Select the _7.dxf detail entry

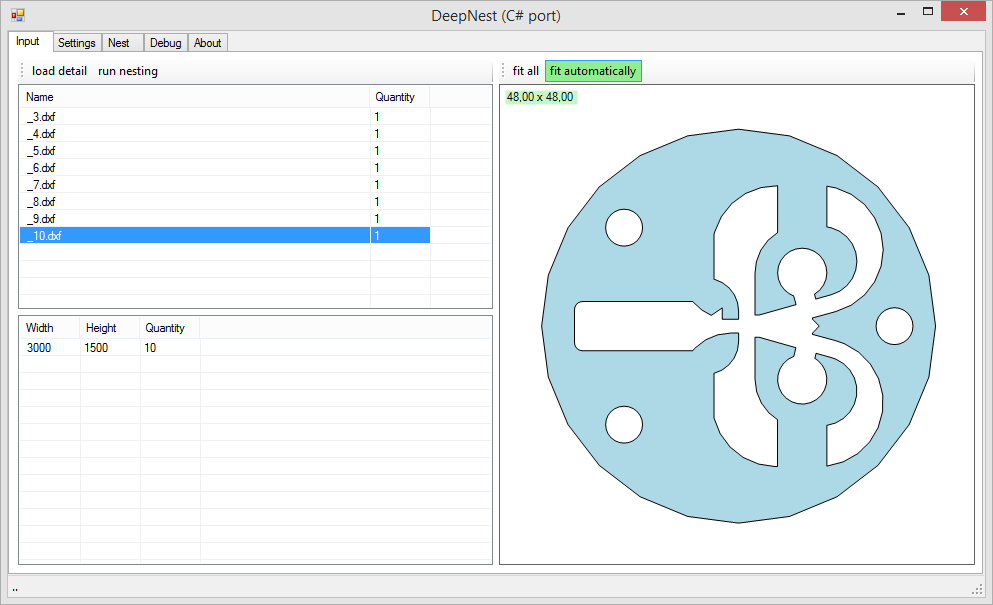coord(42,185)
